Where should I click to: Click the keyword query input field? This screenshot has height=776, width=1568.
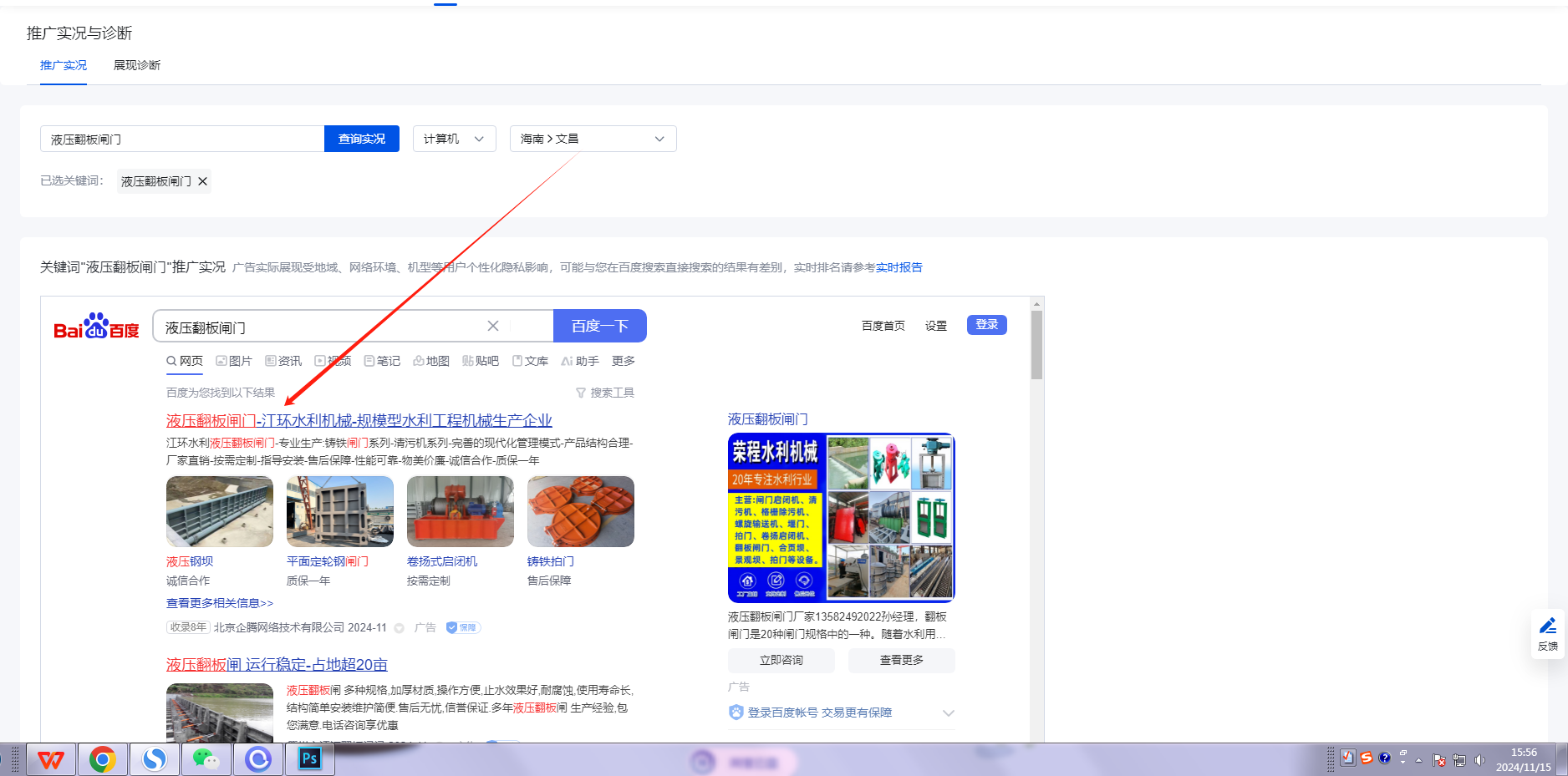182,139
